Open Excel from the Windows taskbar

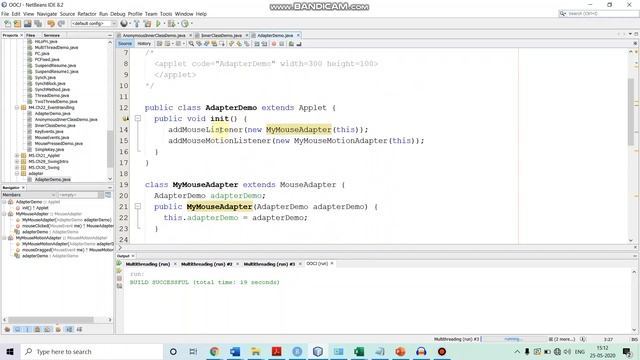click(359, 351)
